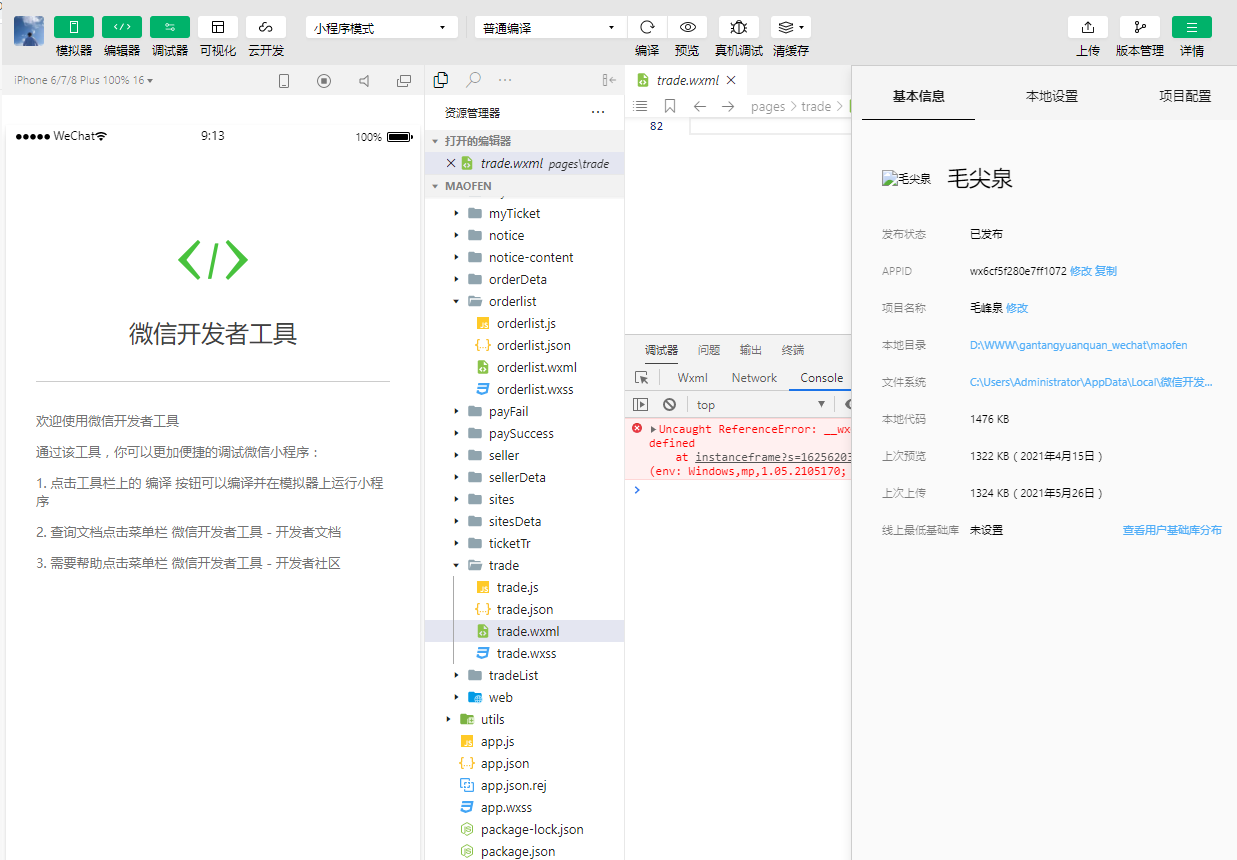The width and height of the screenshot is (1237, 860).
Task: Toggle the simulator panel button
Action: pos(74,27)
